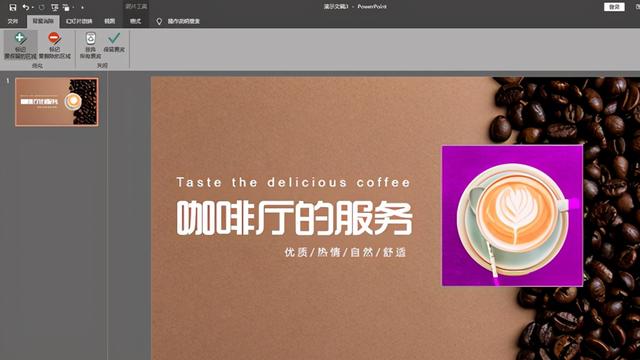Click the subtitle '优质/热情/自然/舒适'

click(x=345, y=252)
